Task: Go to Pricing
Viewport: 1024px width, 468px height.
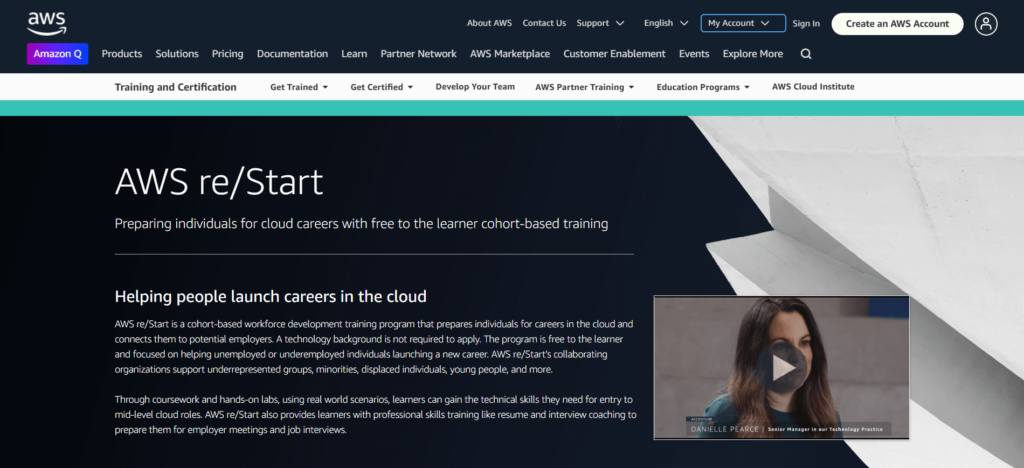Action: coord(227,54)
